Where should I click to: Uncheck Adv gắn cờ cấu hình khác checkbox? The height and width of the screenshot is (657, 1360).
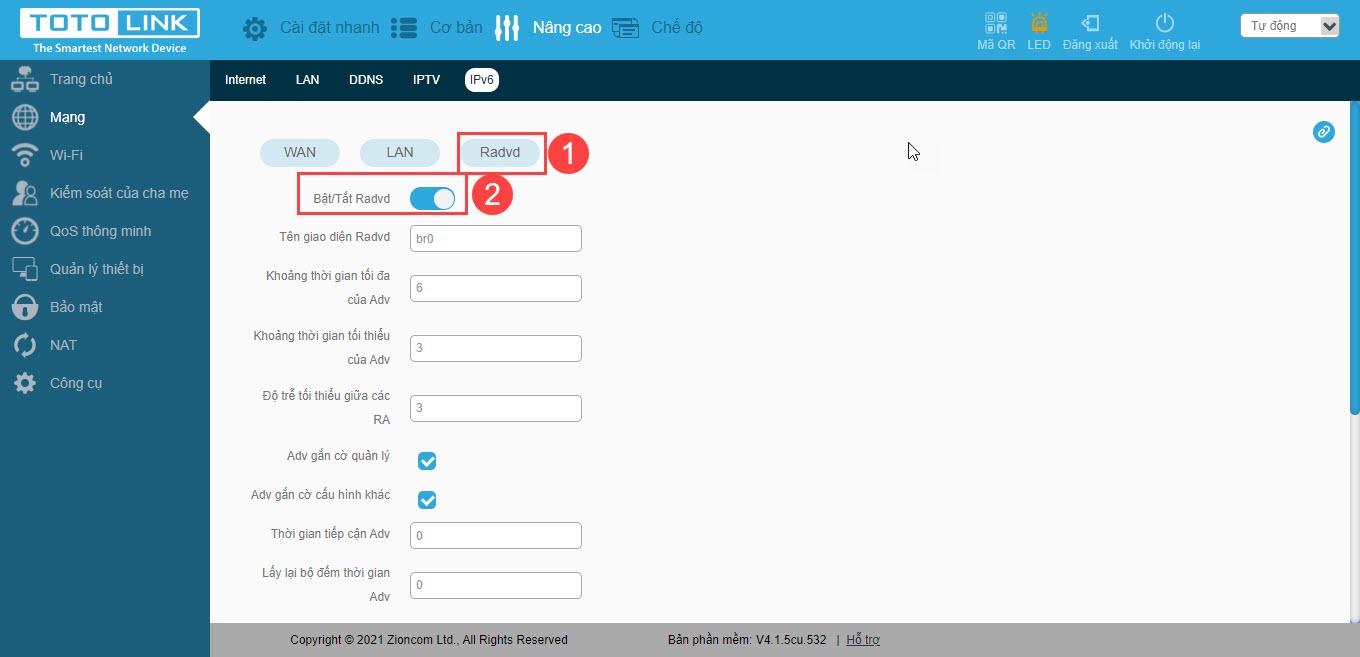(x=427, y=500)
